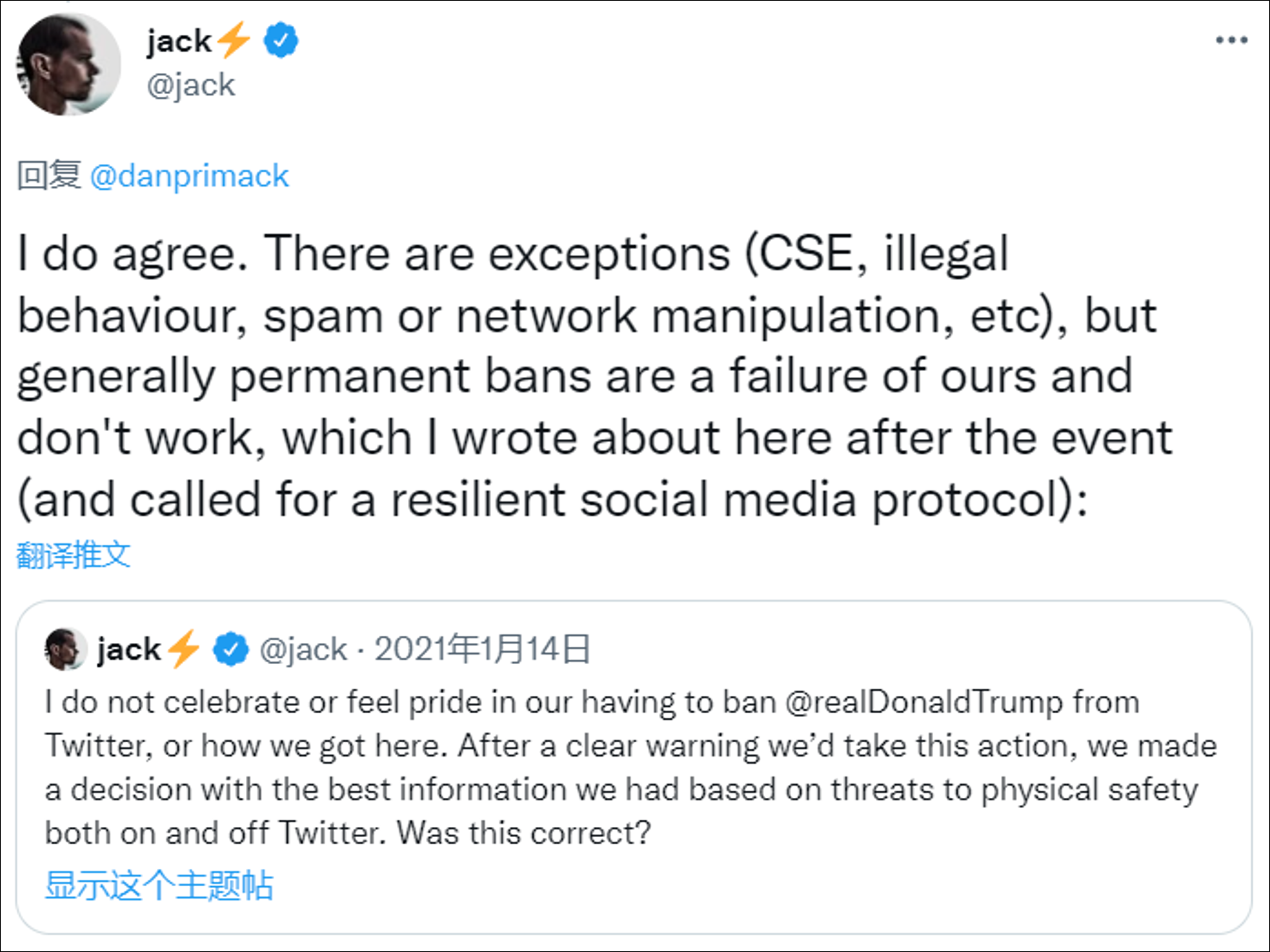This screenshot has height=952, width=1270.
Task: Click the lightning bolt emoji in the main tweet header
Action: pyautogui.click(x=234, y=40)
